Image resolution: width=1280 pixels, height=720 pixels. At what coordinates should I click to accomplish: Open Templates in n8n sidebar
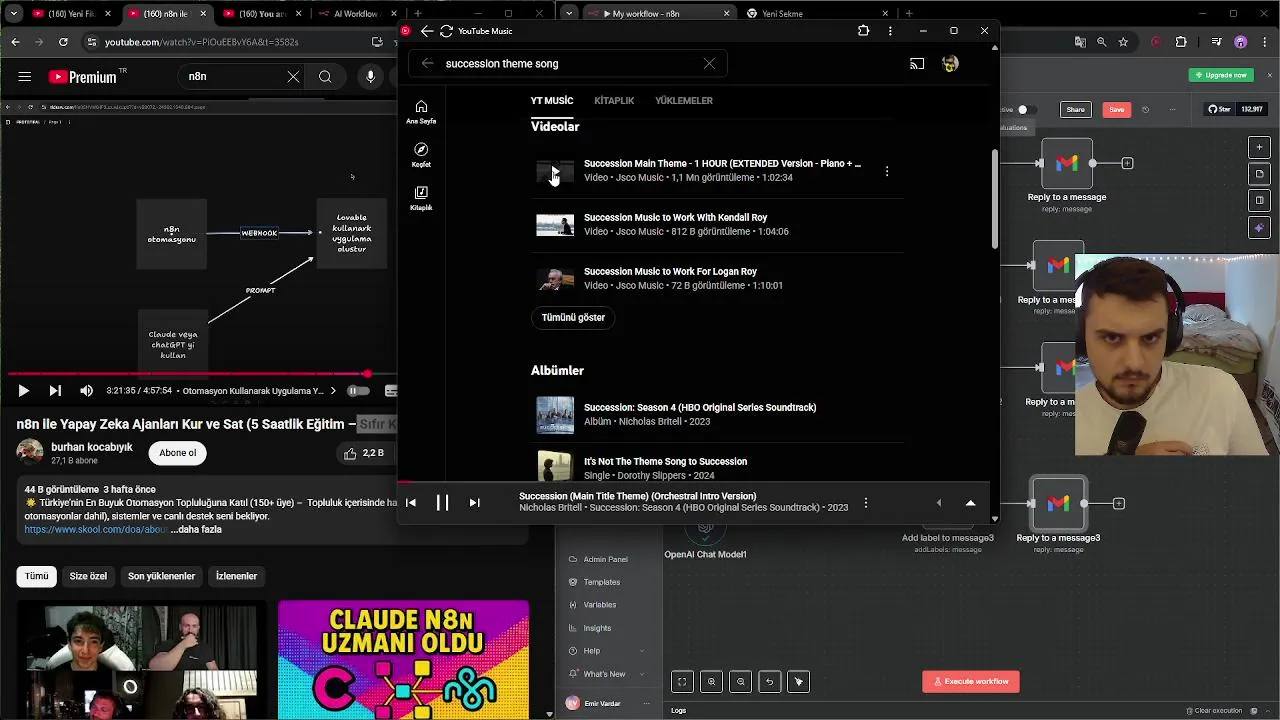(602, 582)
